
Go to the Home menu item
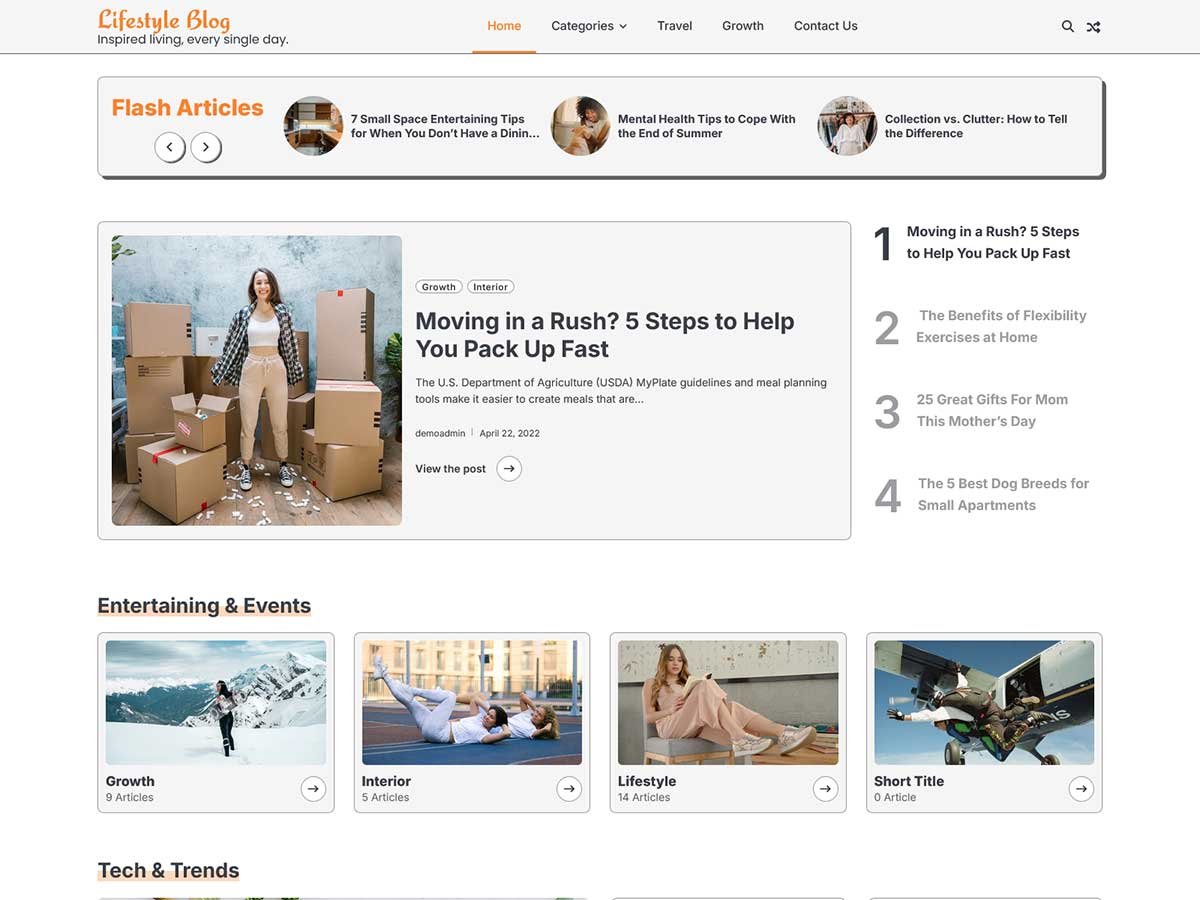[x=504, y=26]
